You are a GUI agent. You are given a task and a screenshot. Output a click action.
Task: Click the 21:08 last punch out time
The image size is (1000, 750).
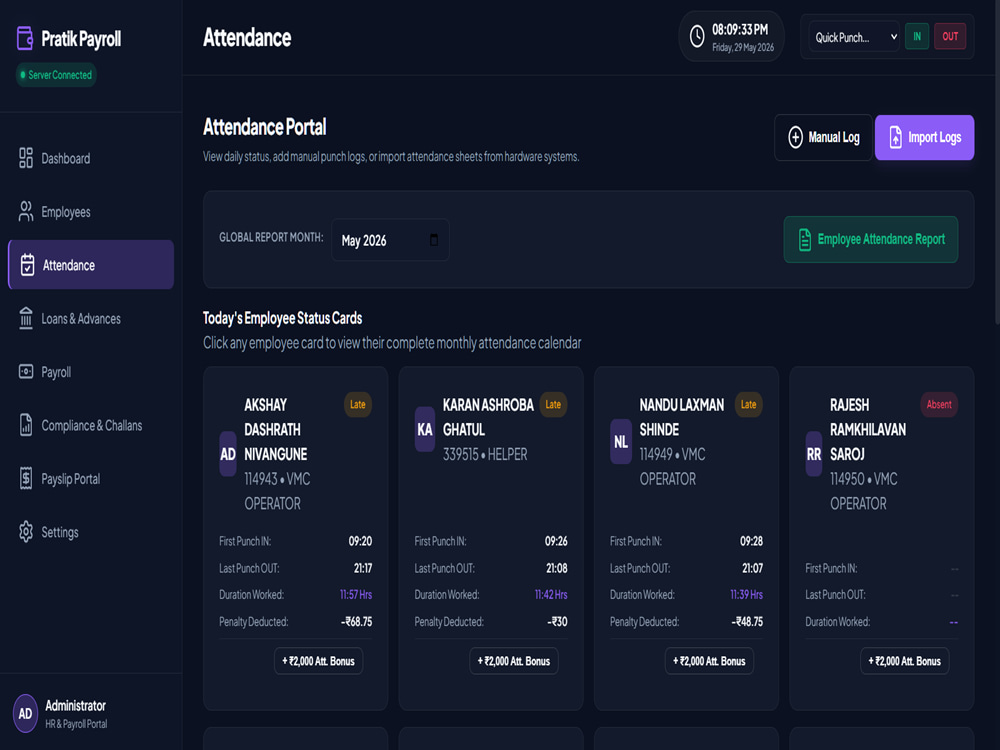pyautogui.click(x=557, y=568)
